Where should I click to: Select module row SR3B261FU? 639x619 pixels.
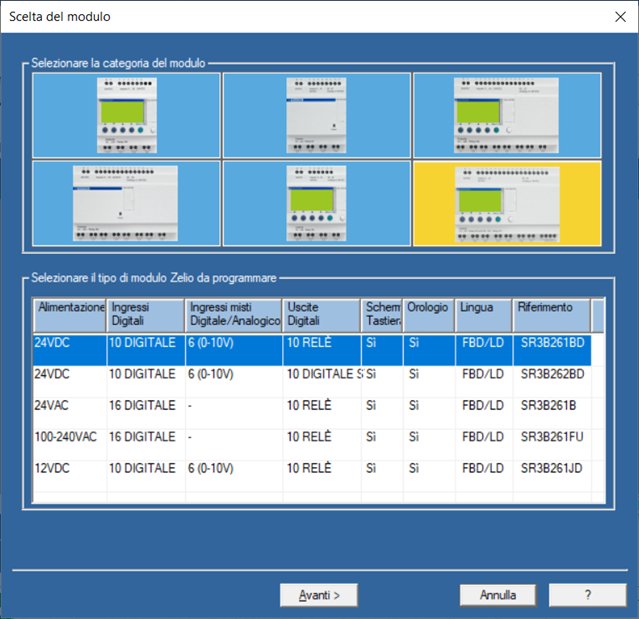(312, 444)
